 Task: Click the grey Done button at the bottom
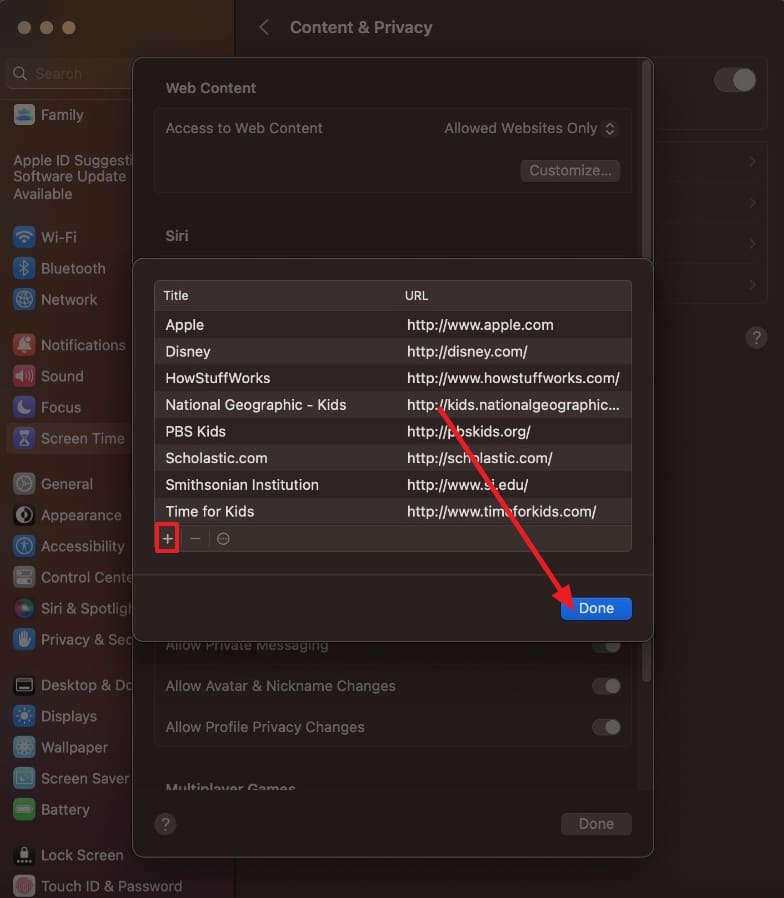596,824
